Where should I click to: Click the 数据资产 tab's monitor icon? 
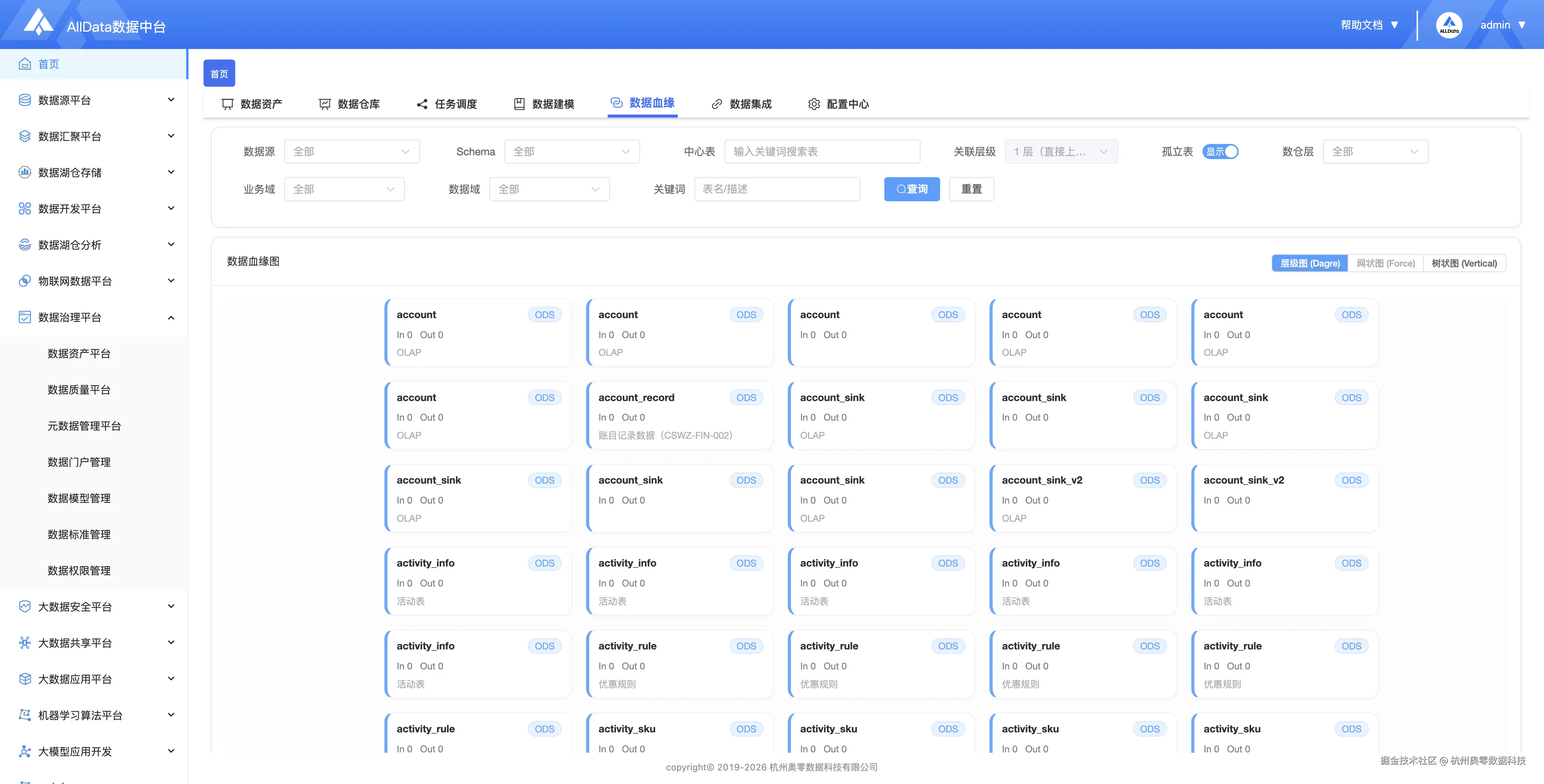click(227, 104)
